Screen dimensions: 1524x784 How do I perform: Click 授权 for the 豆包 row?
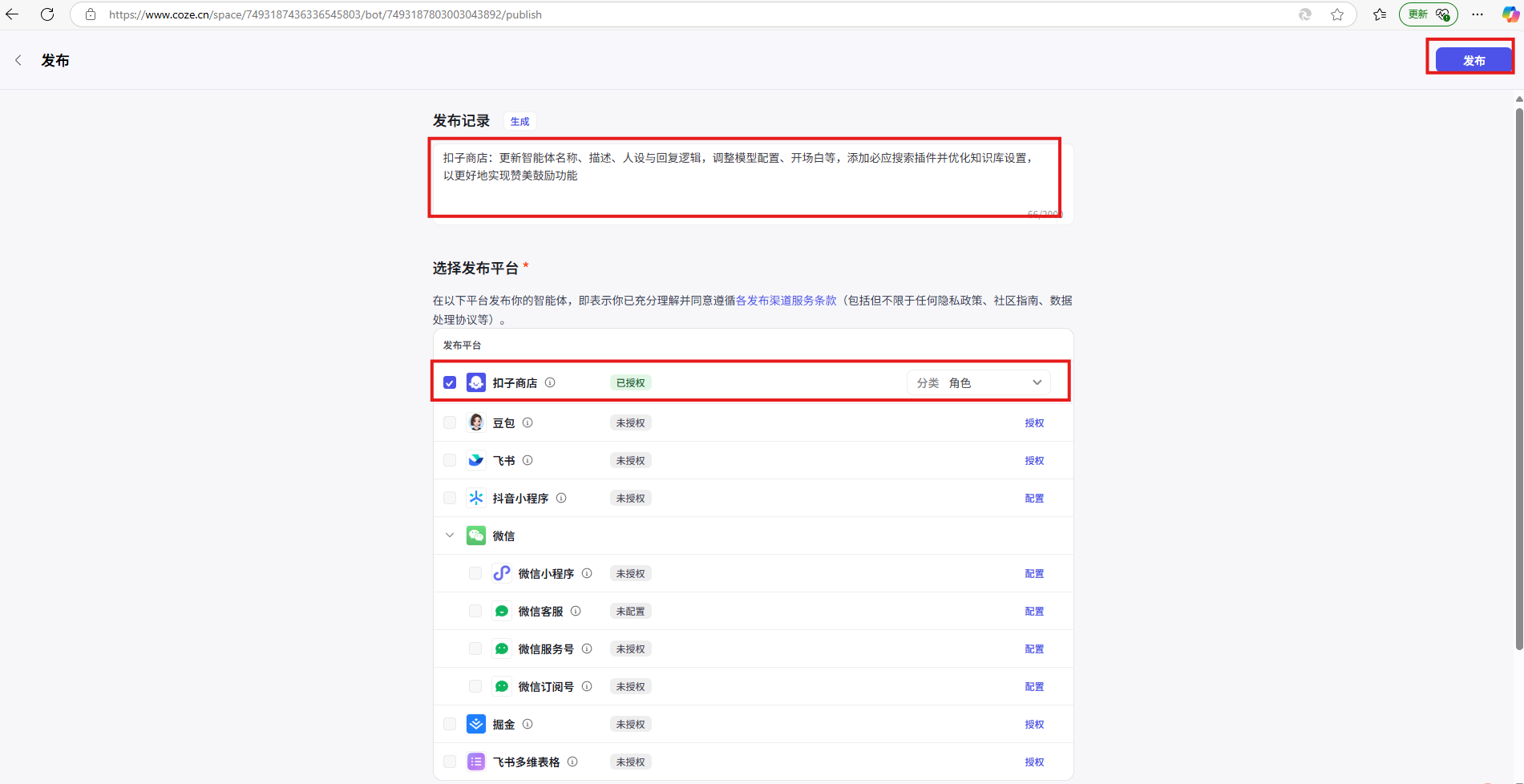pos(1034,422)
